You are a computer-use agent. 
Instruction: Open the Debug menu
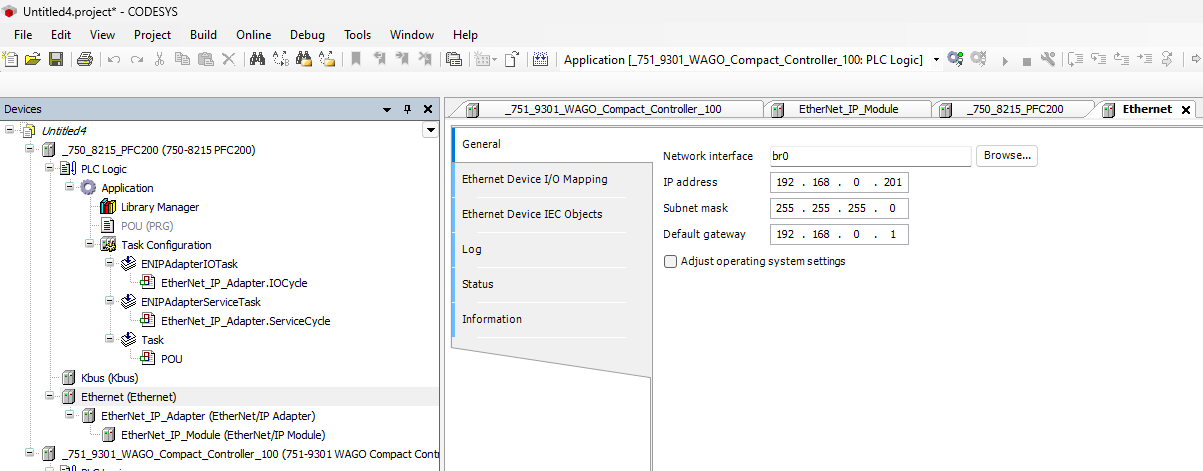307,34
